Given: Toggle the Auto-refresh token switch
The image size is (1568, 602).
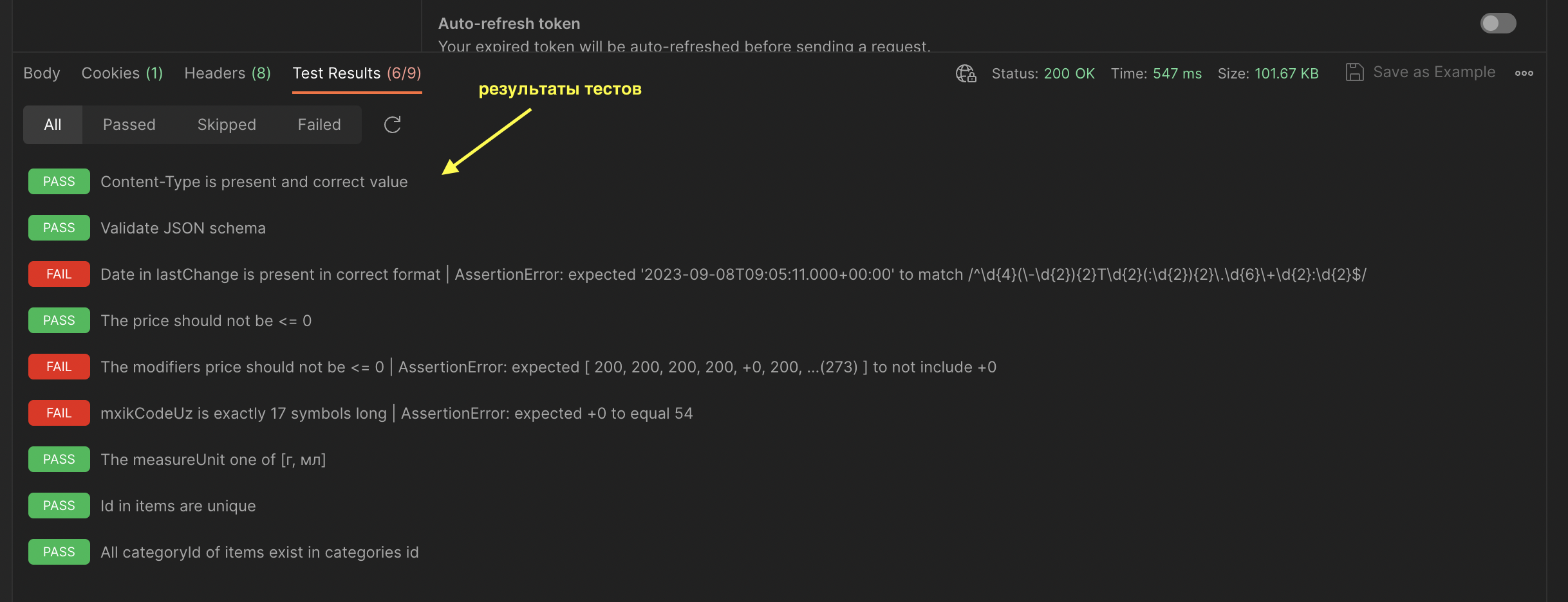Looking at the screenshot, I should tap(1498, 24).
